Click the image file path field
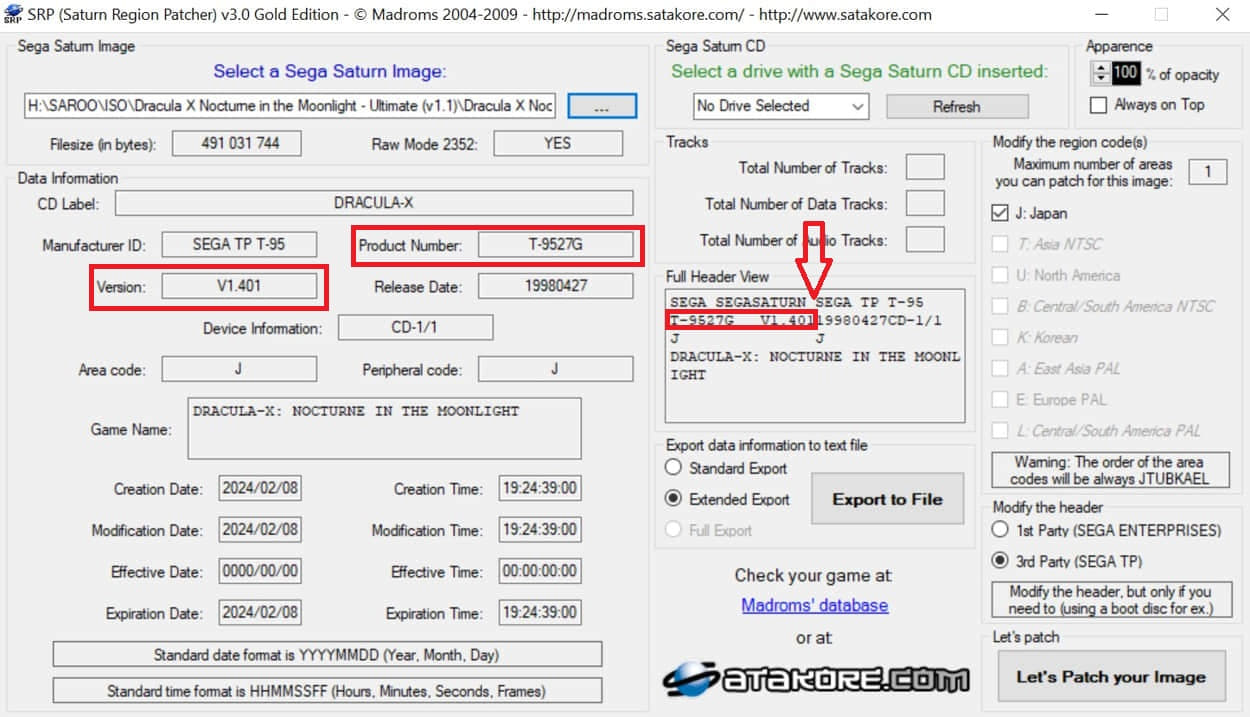The width and height of the screenshot is (1250, 717). [290, 106]
